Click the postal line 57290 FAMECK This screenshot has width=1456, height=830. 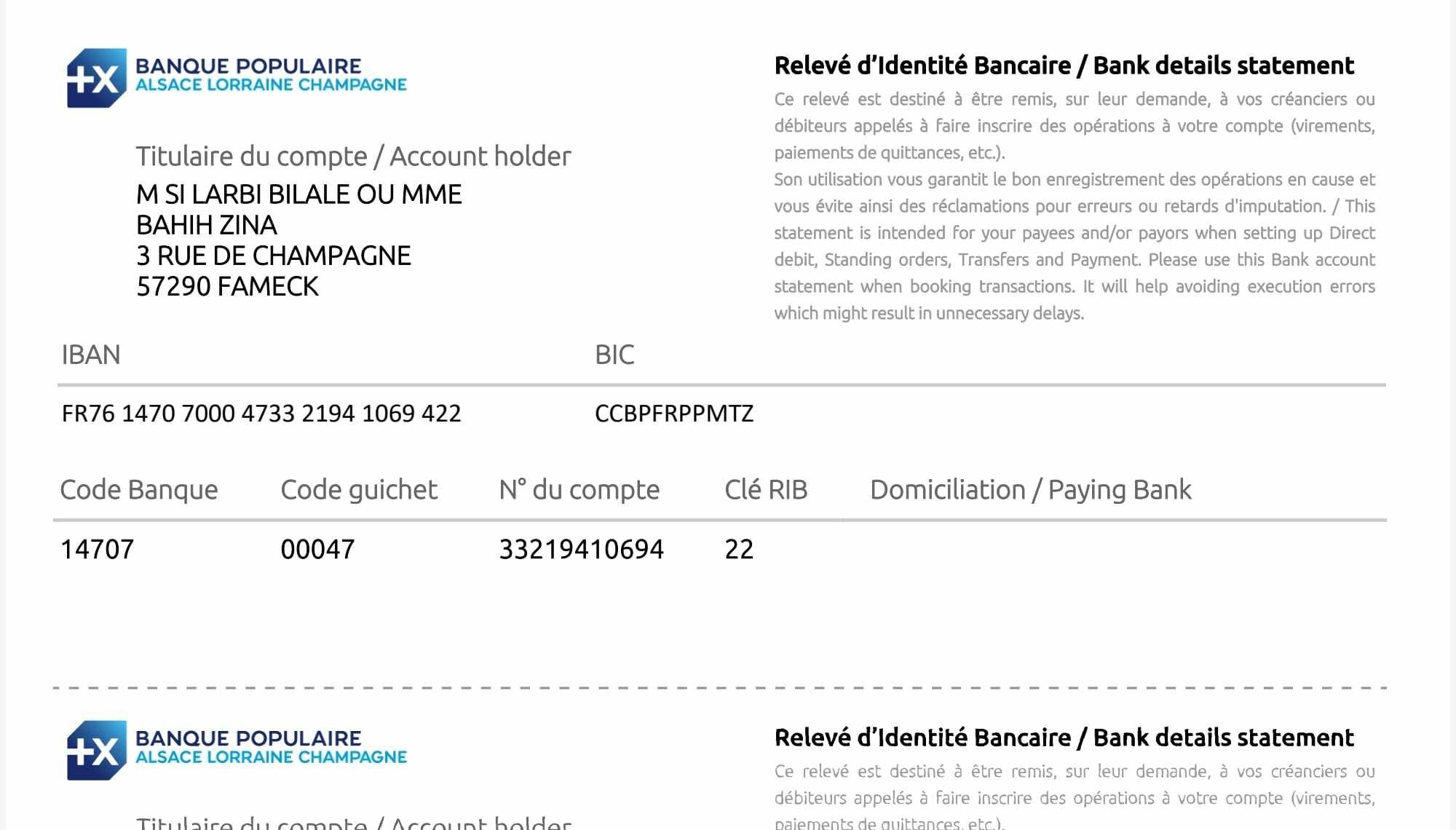pos(228,286)
